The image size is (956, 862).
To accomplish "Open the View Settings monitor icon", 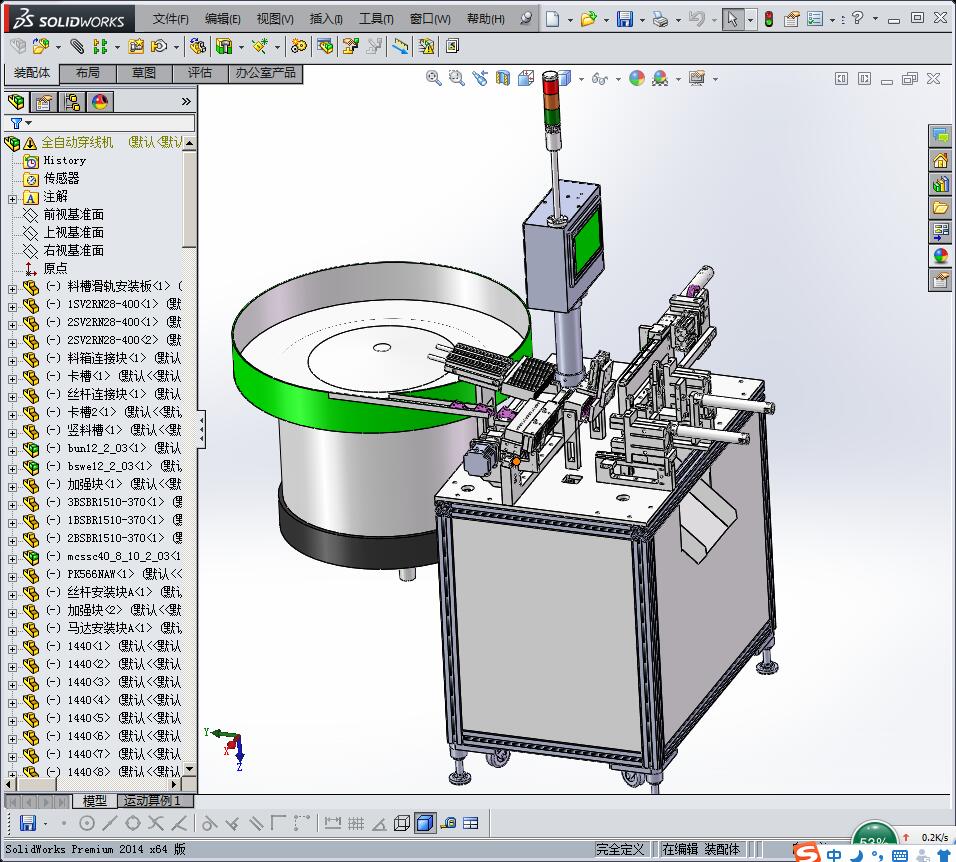I will 697,78.
